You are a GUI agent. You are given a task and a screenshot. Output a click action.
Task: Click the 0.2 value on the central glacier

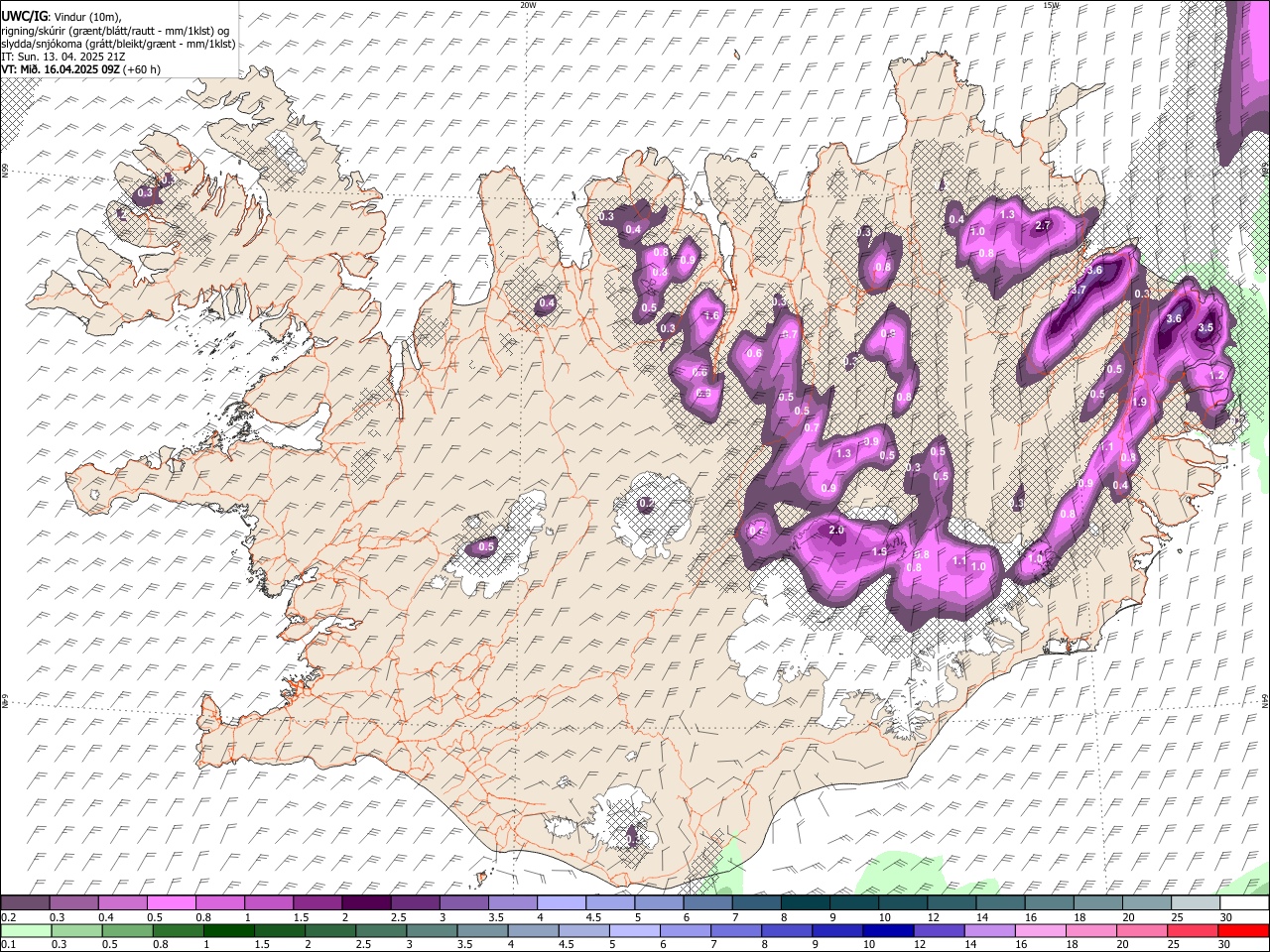(x=647, y=504)
